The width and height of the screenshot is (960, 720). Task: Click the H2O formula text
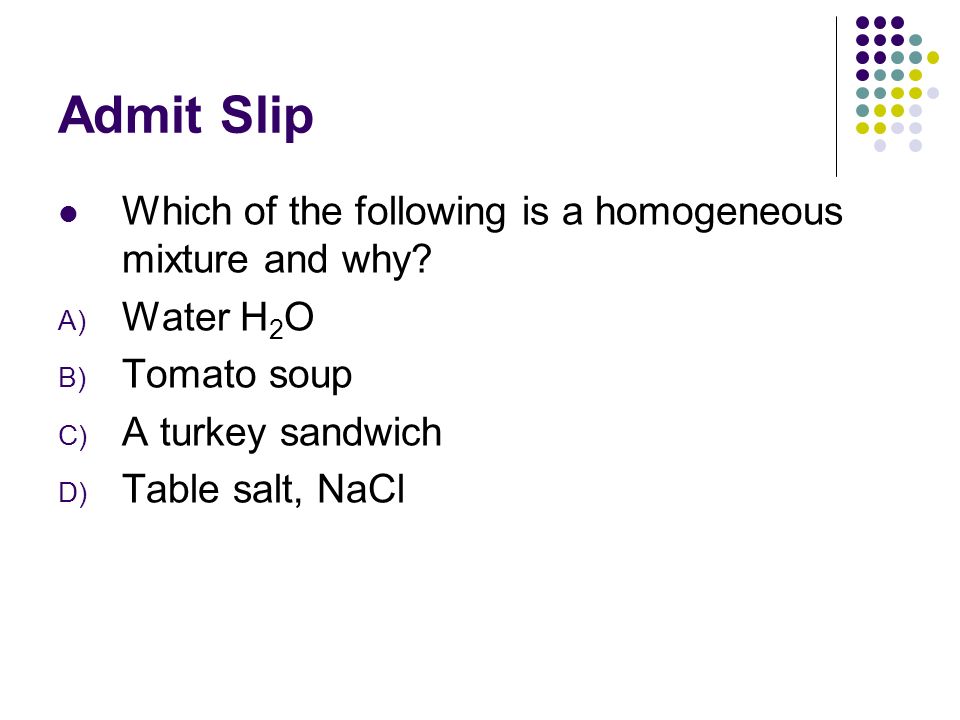[x=277, y=319]
